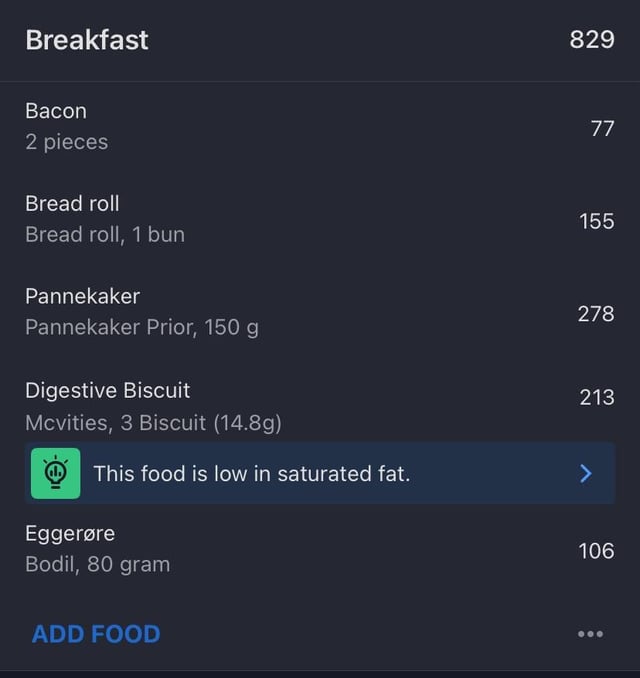Tap the "Bodil, 80 gram" serving text

coord(98,564)
